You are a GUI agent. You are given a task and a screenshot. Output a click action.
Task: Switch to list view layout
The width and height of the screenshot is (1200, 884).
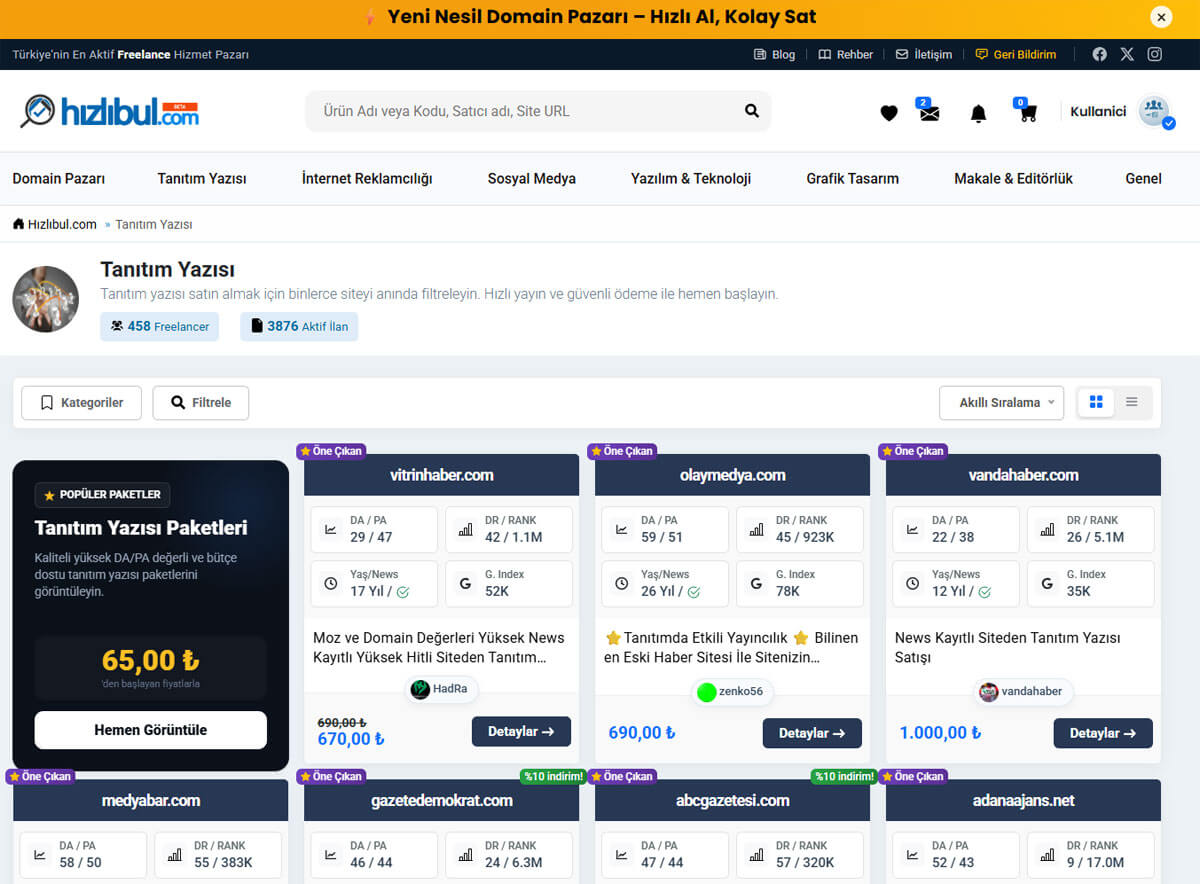click(x=1132, y=402)
